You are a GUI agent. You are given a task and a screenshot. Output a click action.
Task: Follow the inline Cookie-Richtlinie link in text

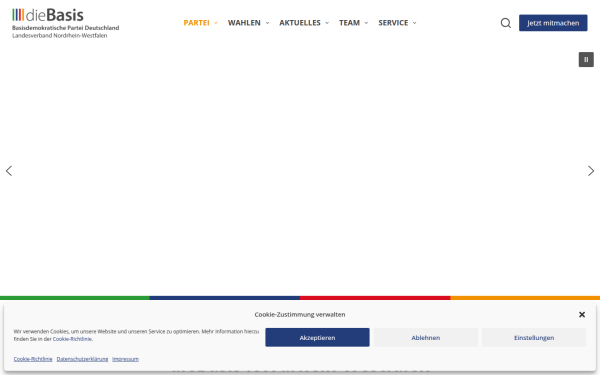(72, 339)
